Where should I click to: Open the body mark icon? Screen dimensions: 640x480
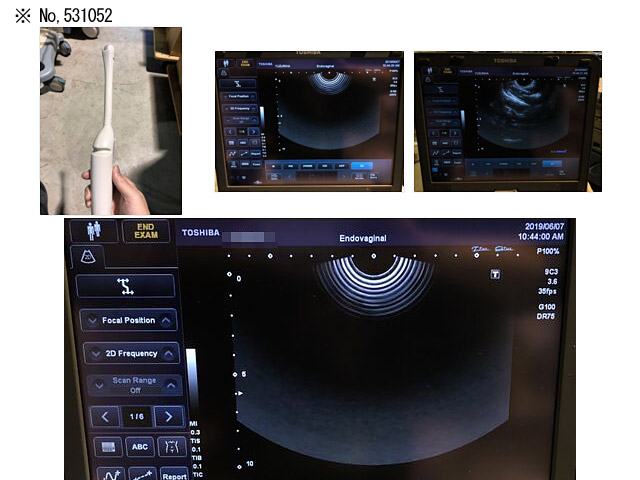click(171, 447)
